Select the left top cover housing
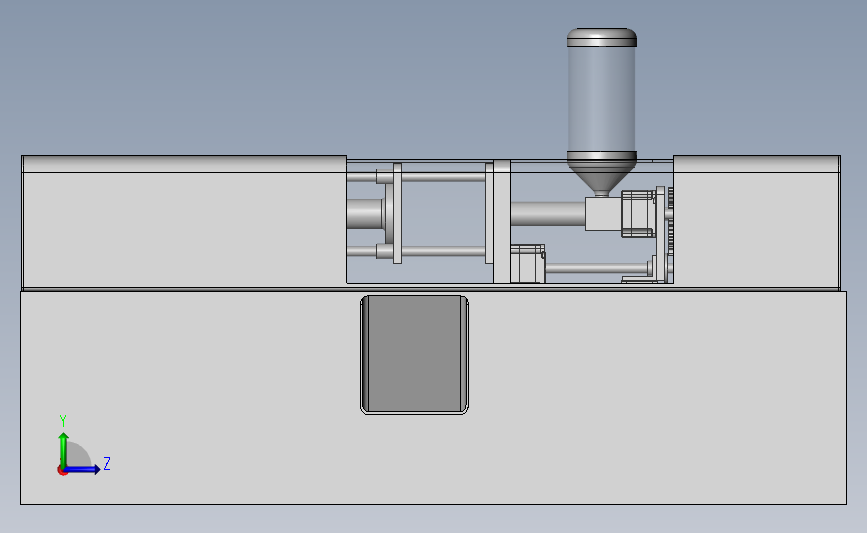 (x=184, y=222)
